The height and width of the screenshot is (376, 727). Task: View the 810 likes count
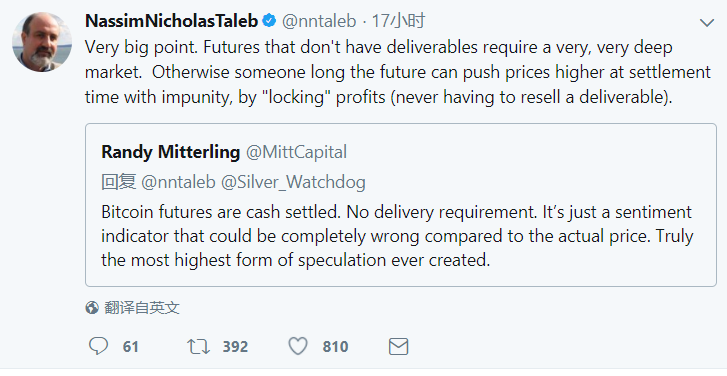335,347
